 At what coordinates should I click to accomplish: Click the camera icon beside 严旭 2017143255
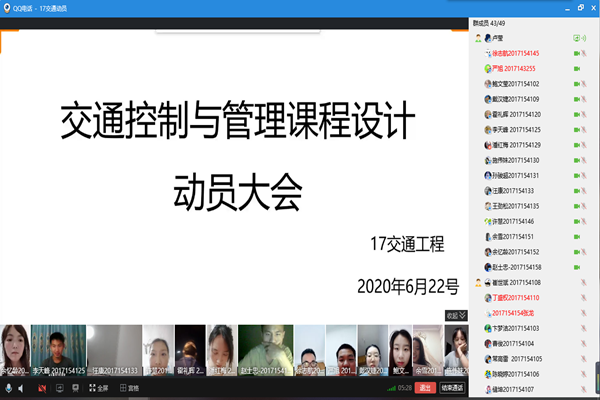[577, 68]
